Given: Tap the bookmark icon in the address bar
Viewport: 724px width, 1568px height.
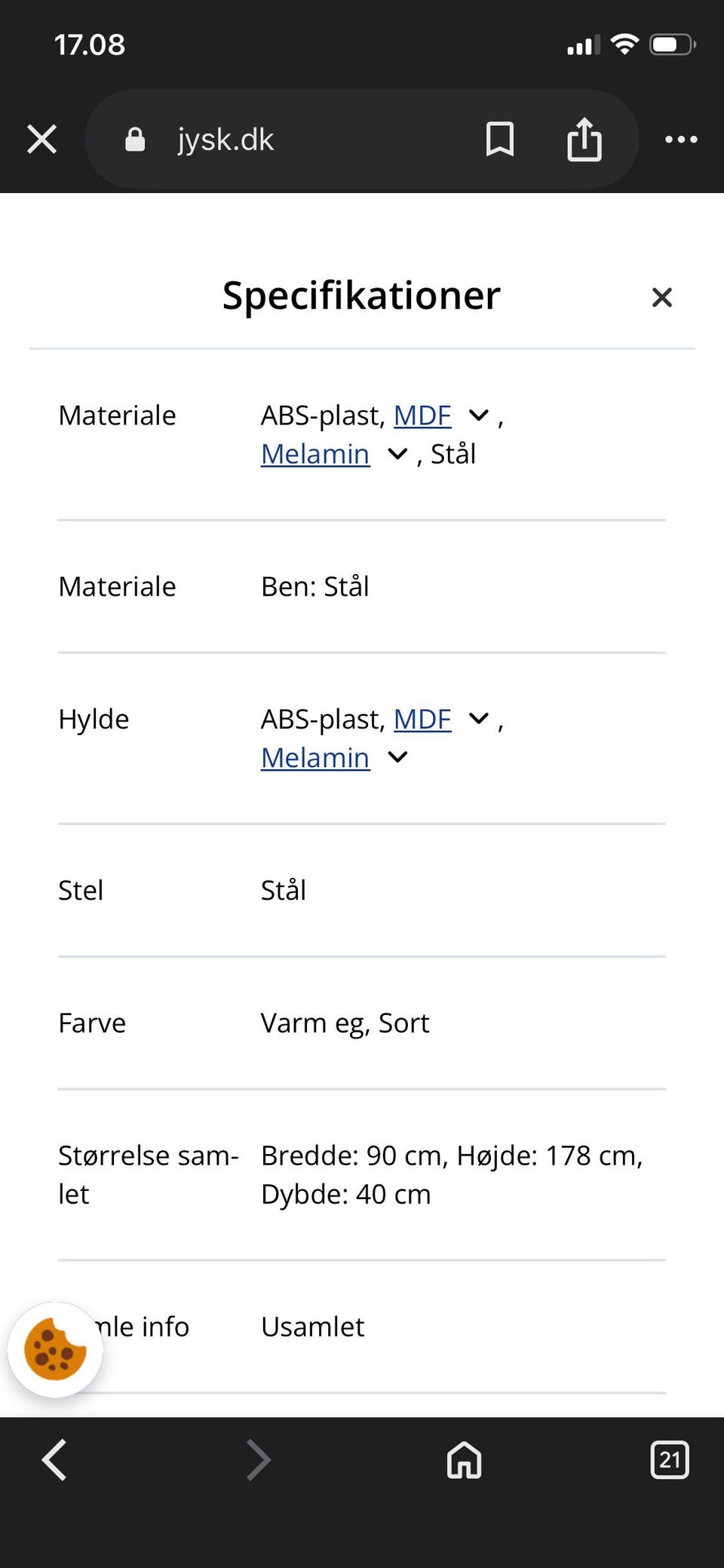Looking at the screenshot, I should [500, 140].
